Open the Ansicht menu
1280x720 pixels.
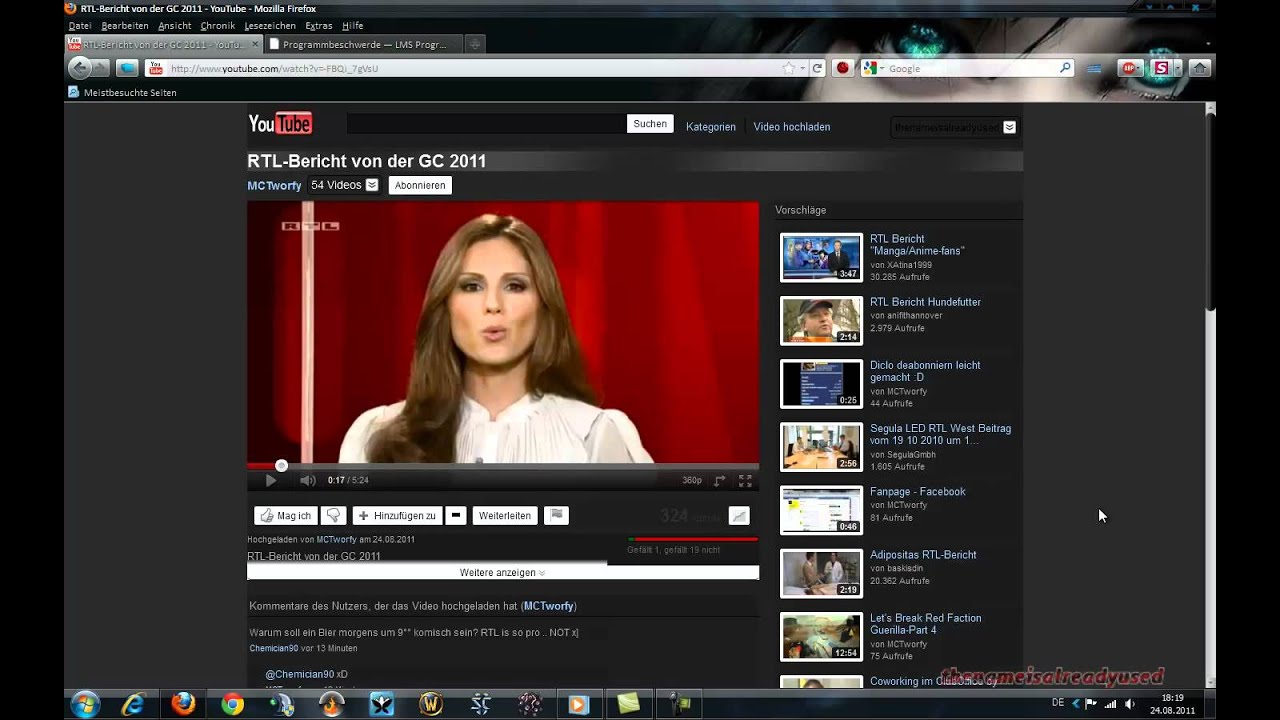(x=174, y=25)
